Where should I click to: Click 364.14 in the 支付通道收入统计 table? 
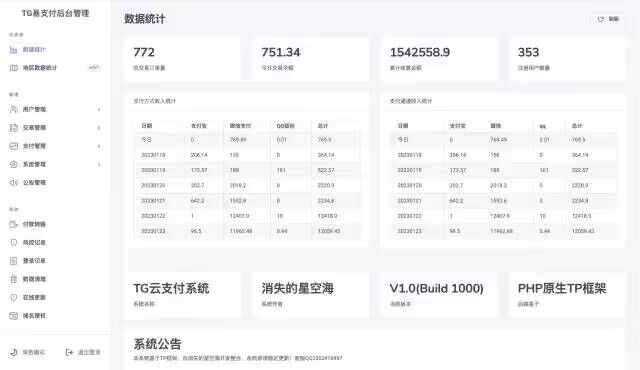click(580, 155)
